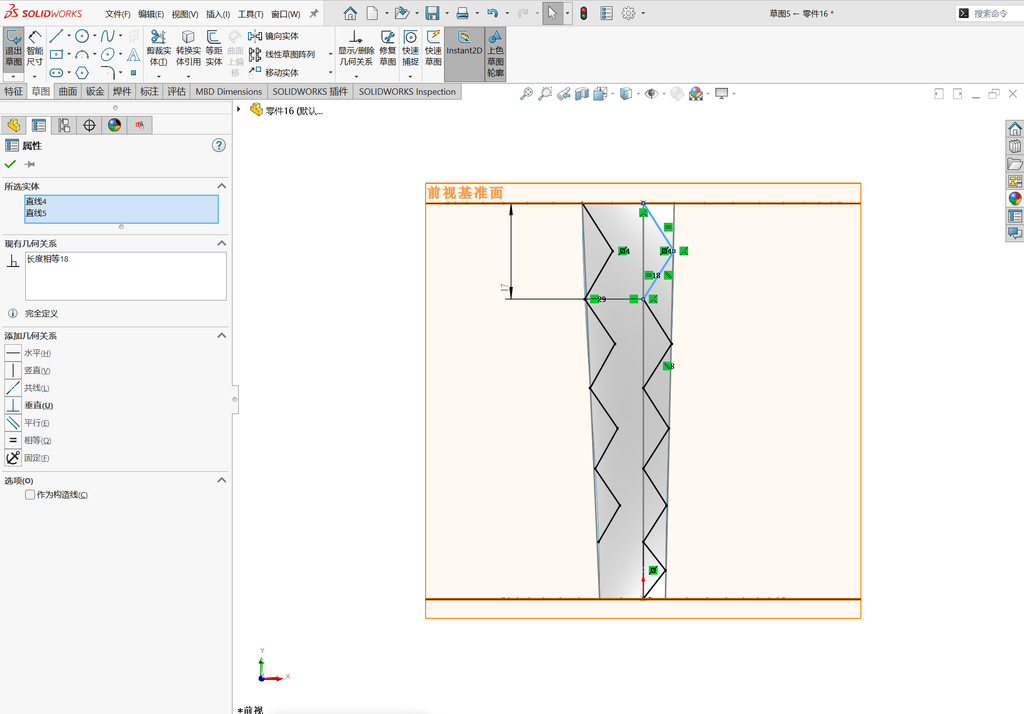The width and height of the screenshot is (1024, 714).
Task: Select the Polygon sketch tool
Action: tap(82, 73)
